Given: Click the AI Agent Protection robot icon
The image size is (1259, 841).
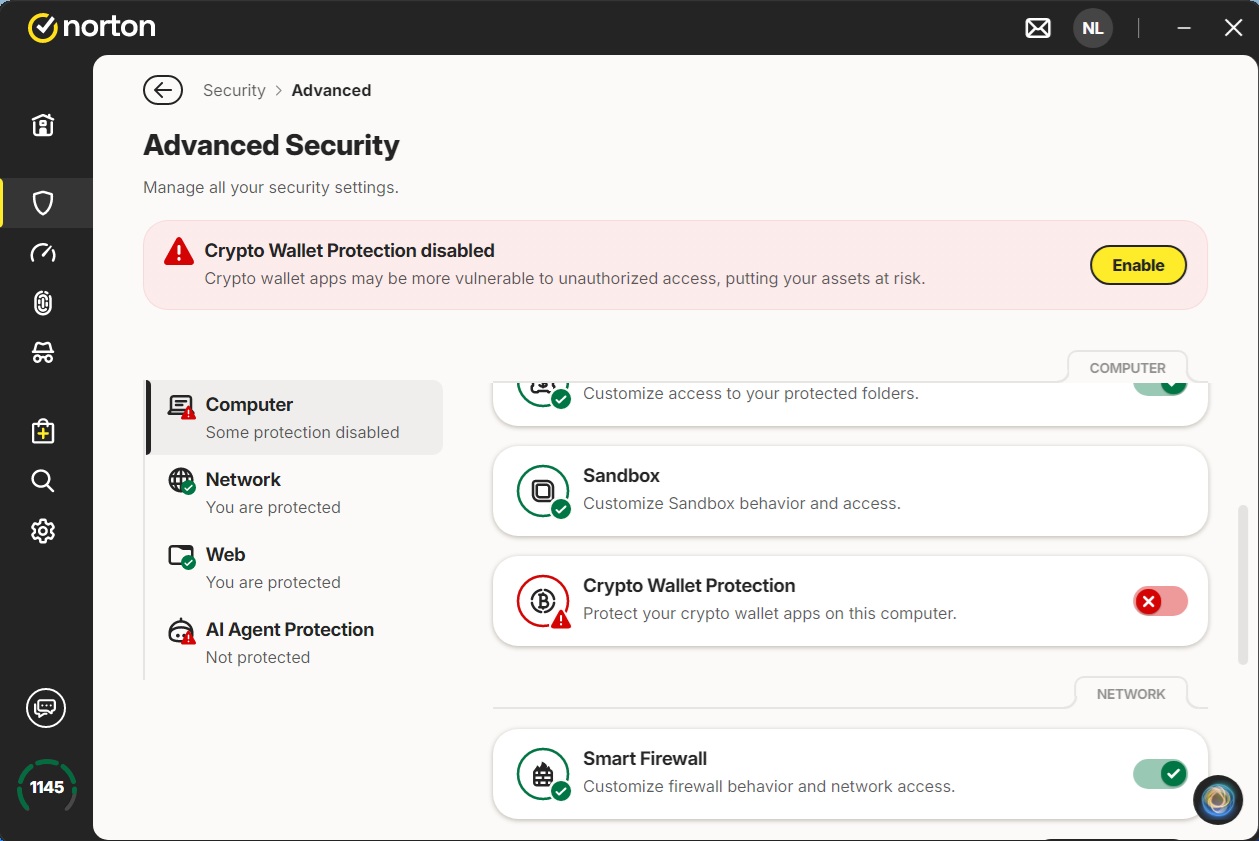Looking at the screenshot, I should point(181,631).
